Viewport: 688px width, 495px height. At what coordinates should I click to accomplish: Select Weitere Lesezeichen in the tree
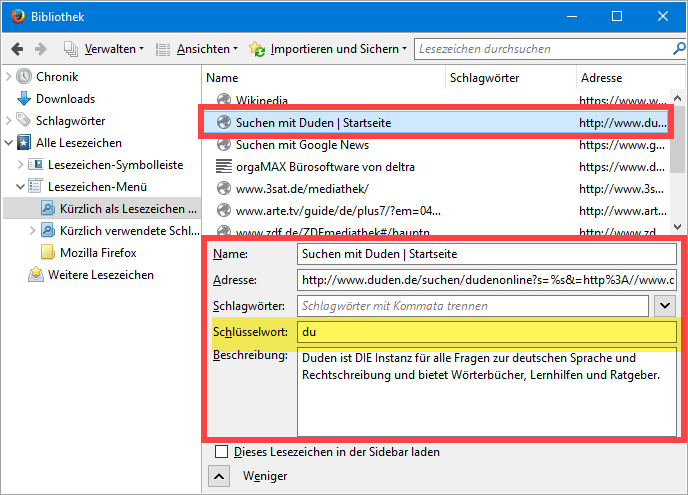(101, 275)
